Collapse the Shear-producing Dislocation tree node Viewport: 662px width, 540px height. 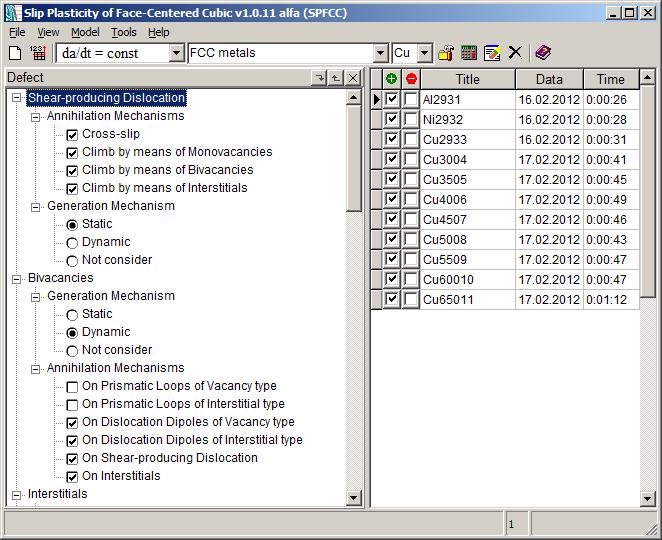click(16, 98)
